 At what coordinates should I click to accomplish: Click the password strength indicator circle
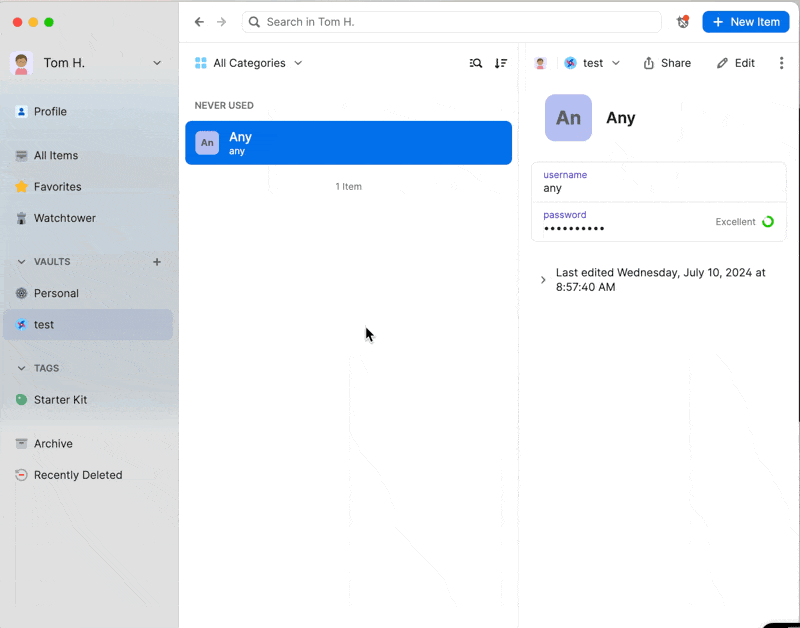[768, 222]
